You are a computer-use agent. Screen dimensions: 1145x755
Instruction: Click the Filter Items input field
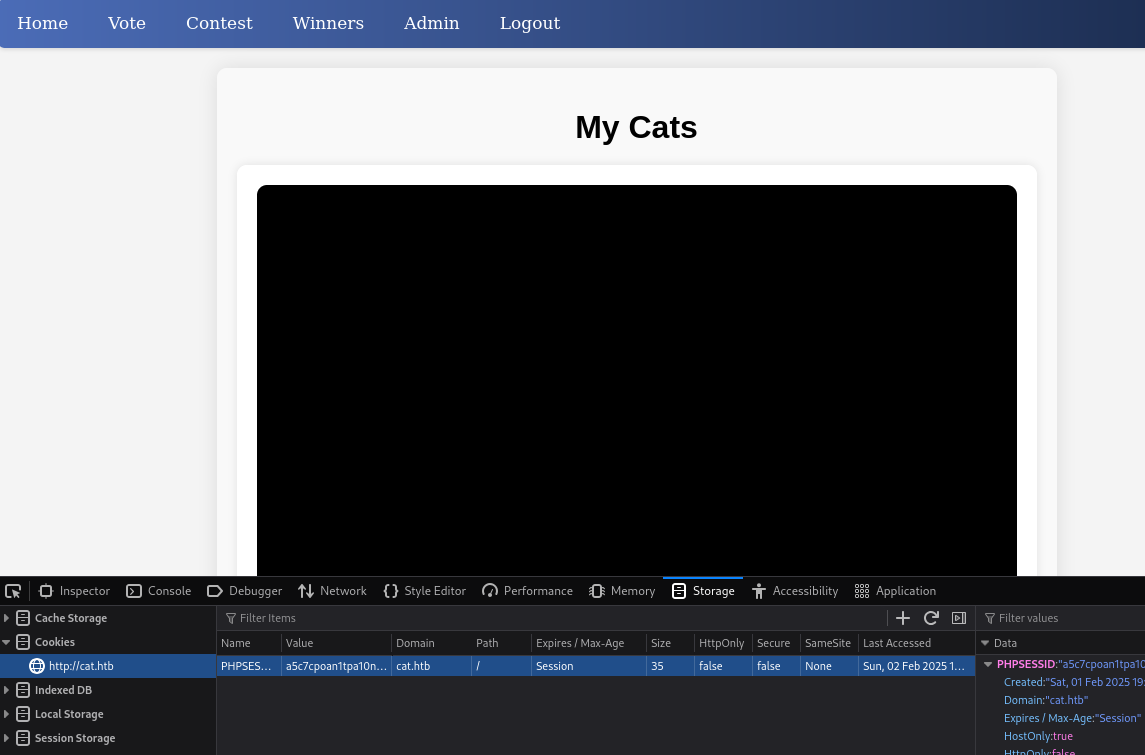pos(550,618)
